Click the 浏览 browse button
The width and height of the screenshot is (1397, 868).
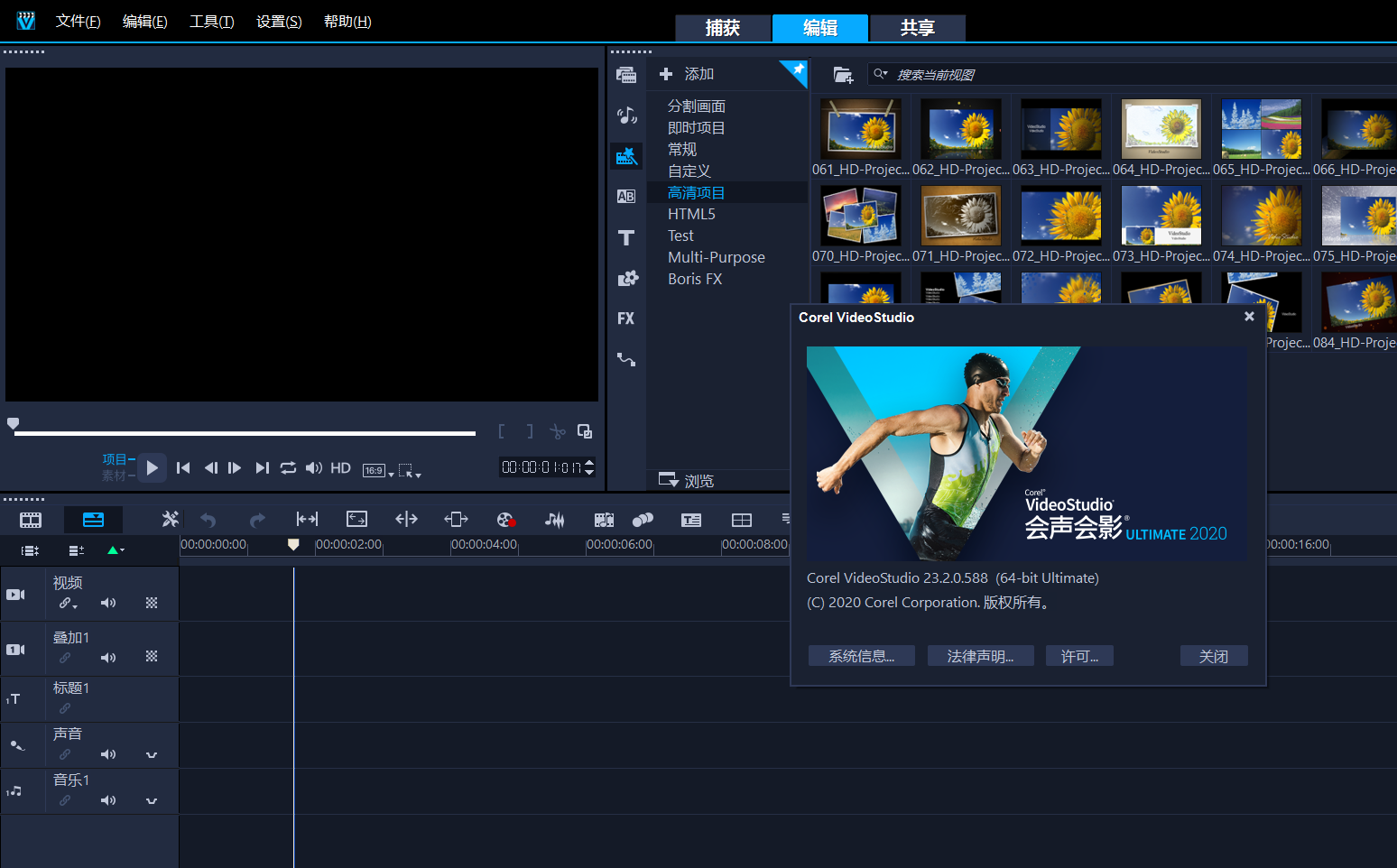[x=687, y=480]
